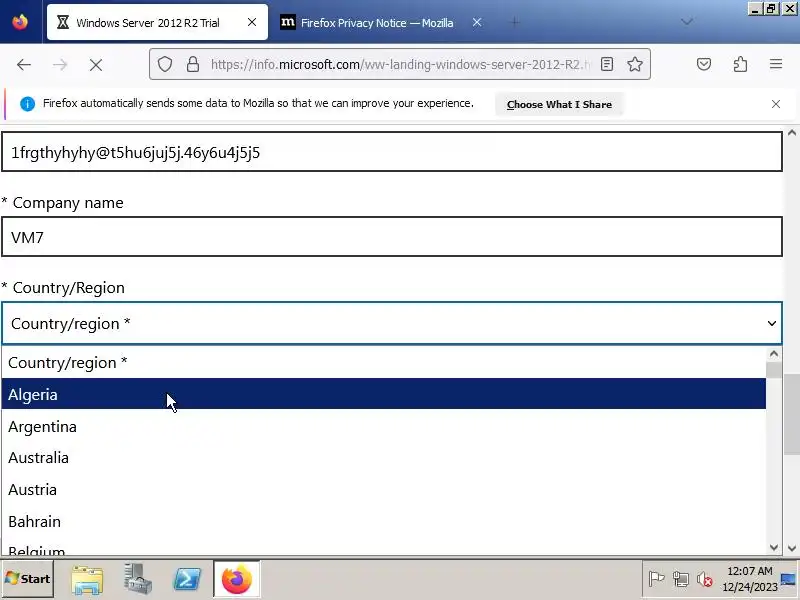Image resolution: width=800 pixels, height=600 pixels.
Task: Toggle reader view icon
Action: [x=607, y=64]
